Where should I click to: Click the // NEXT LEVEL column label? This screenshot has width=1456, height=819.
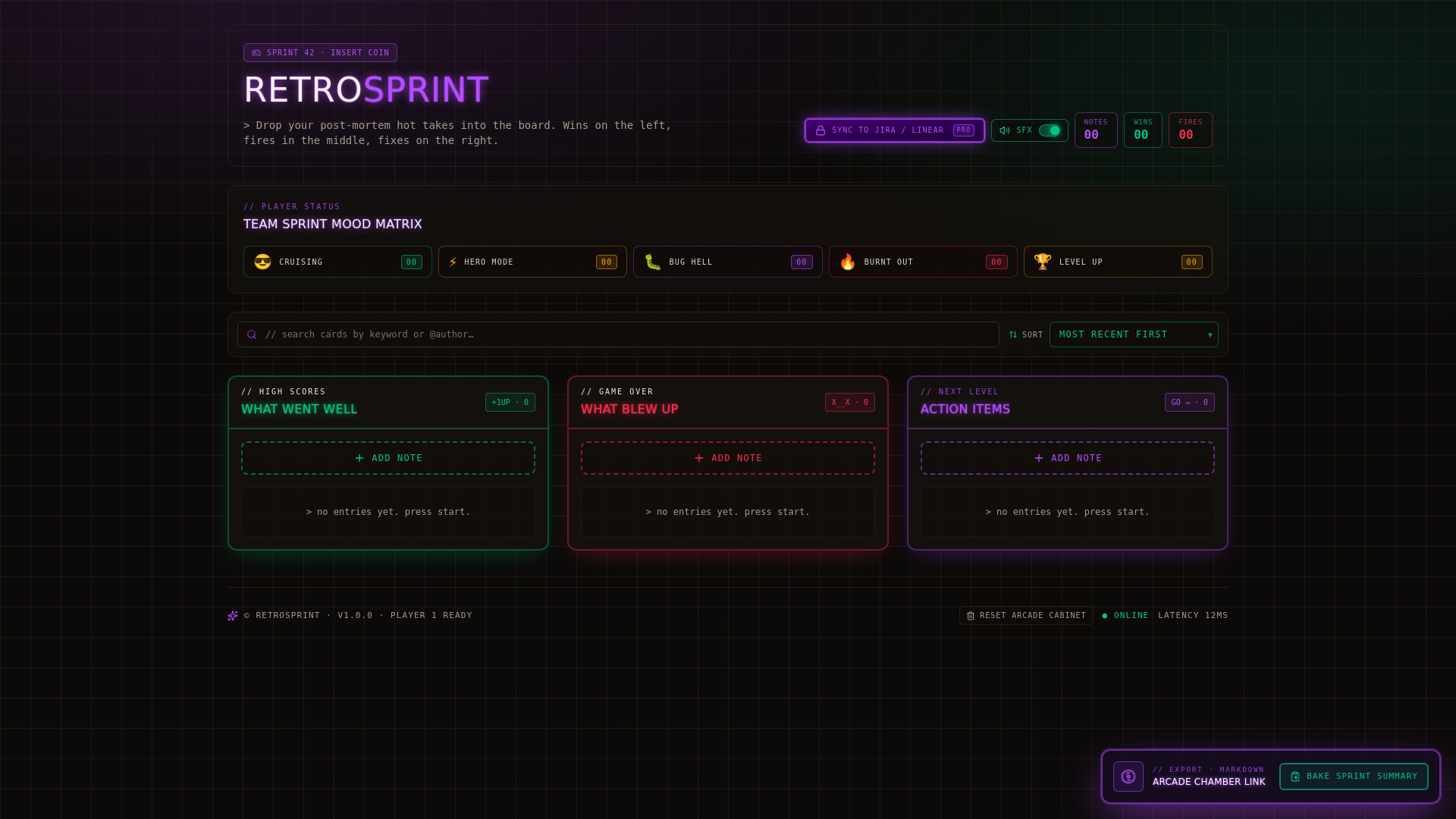coord(960,392)
